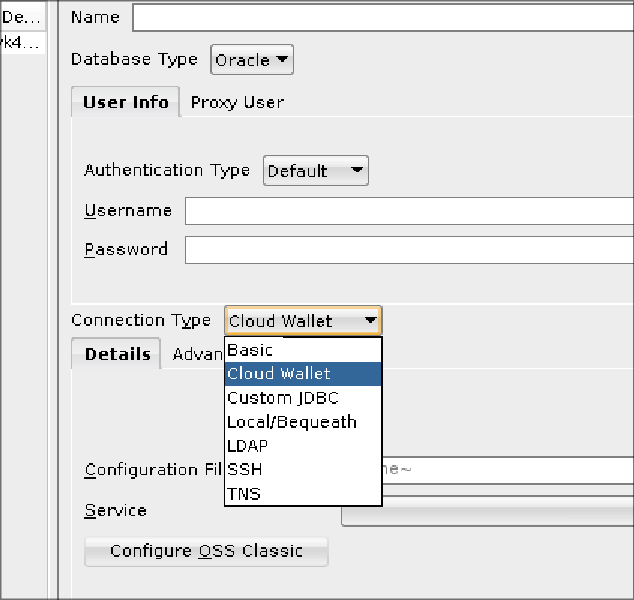Image resolution: width=634 pixels, height=600 pixels.
Task: Select TNS connection type option
Action: pos(302,493)
